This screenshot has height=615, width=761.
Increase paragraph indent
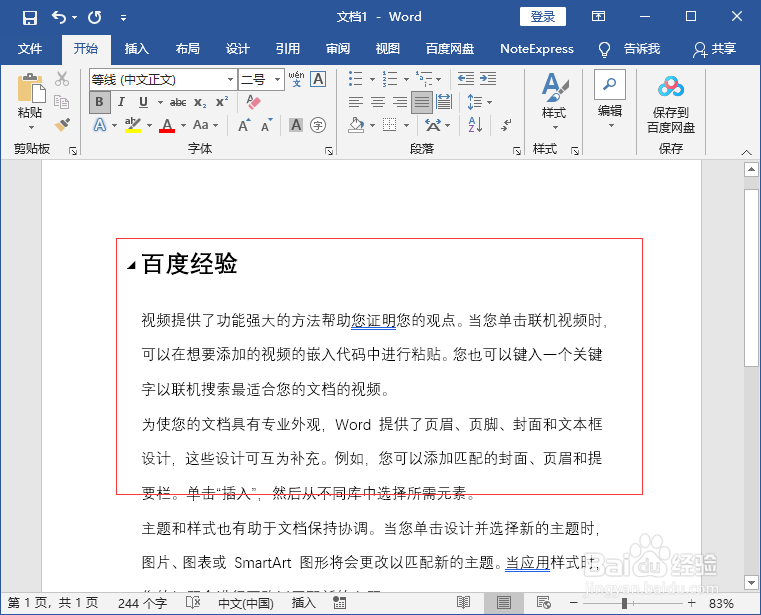click(x=488, y=79)
